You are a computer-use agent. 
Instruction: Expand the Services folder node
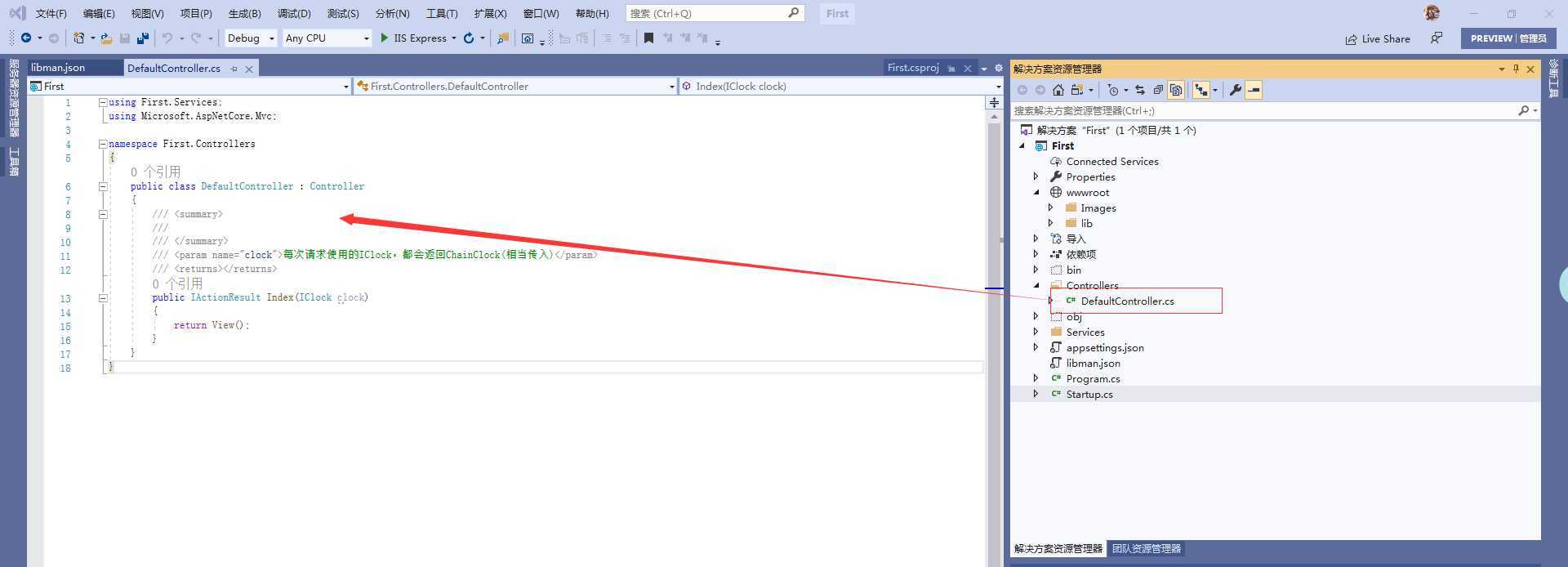pos(1036,332)
